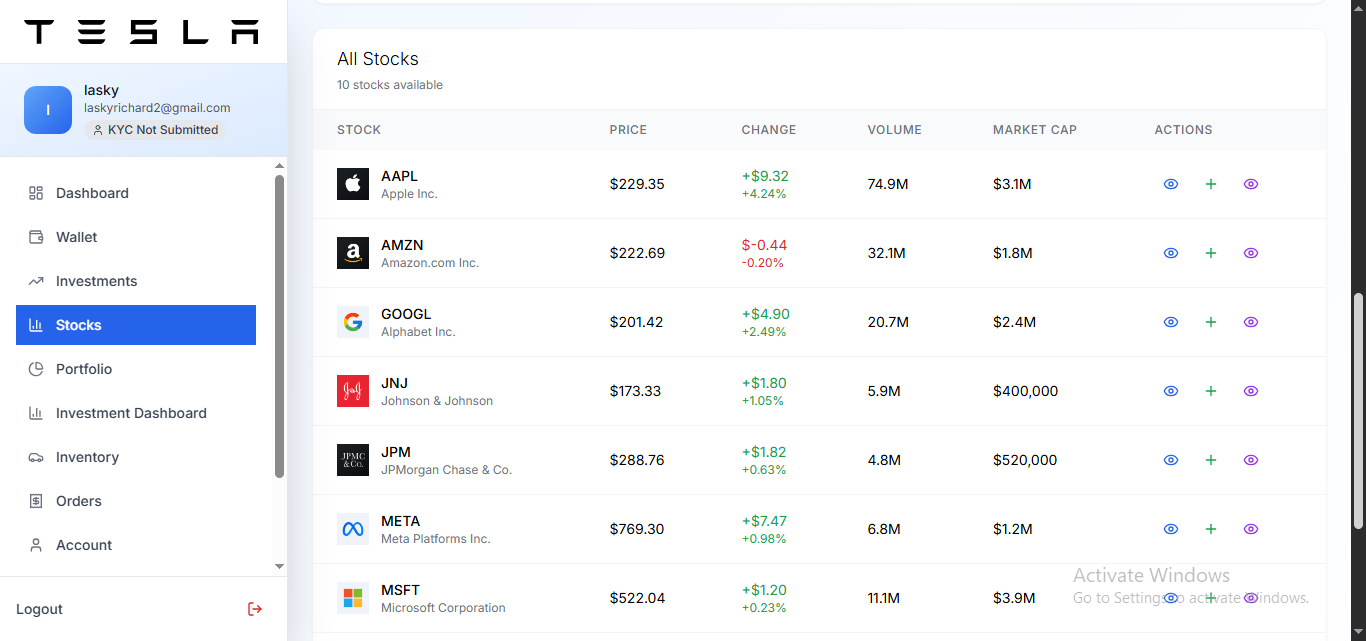
Task: Click the sidebar scrollbar up arrow
Action: point(279,167)
